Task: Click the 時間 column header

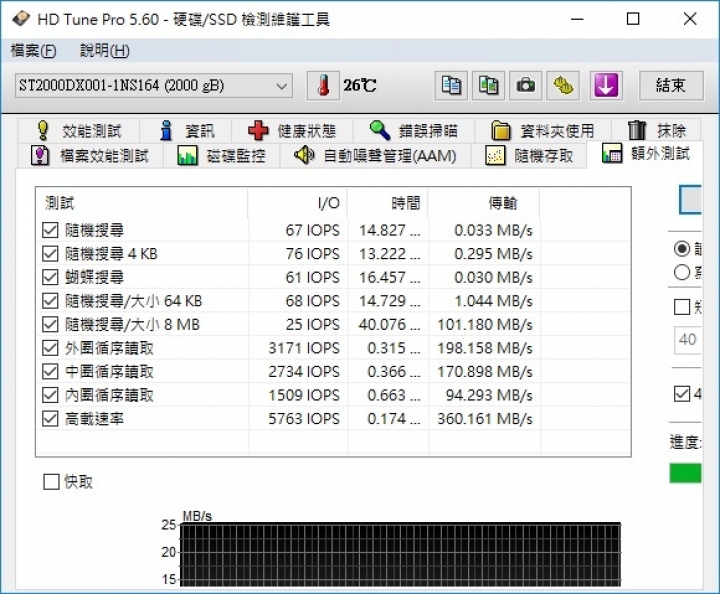Action: click(x=388, y=203)
